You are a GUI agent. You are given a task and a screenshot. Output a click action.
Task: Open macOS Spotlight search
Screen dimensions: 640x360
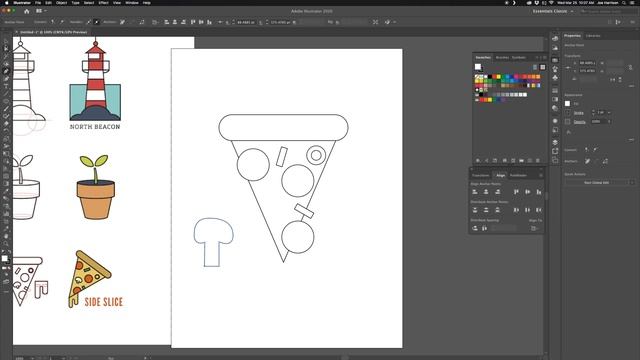[624, 2]
